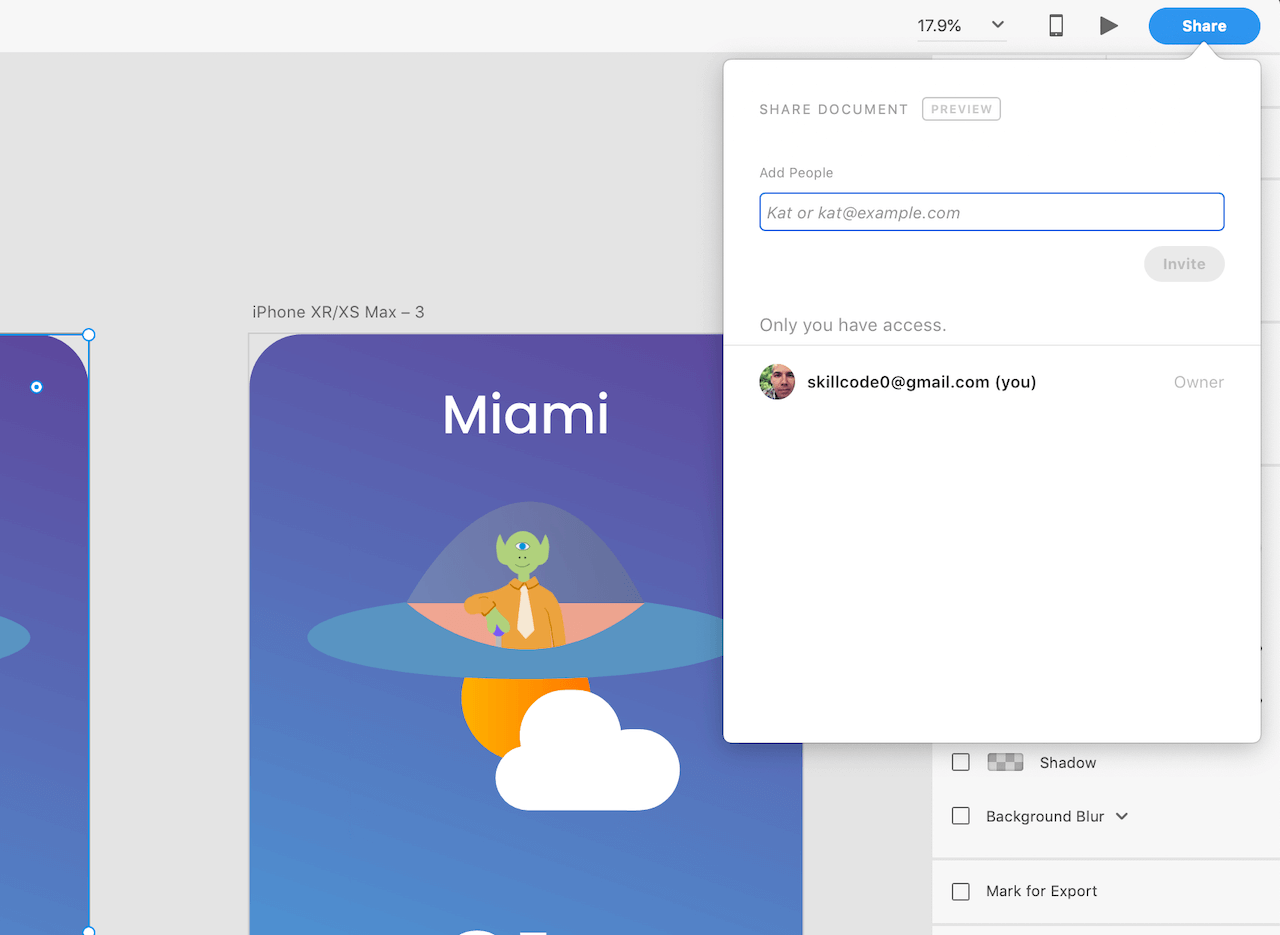This screenshot has height=935, width=1280.
Task: Click the PREVIEW badge beside Share Document
Action: coord(961,109)
